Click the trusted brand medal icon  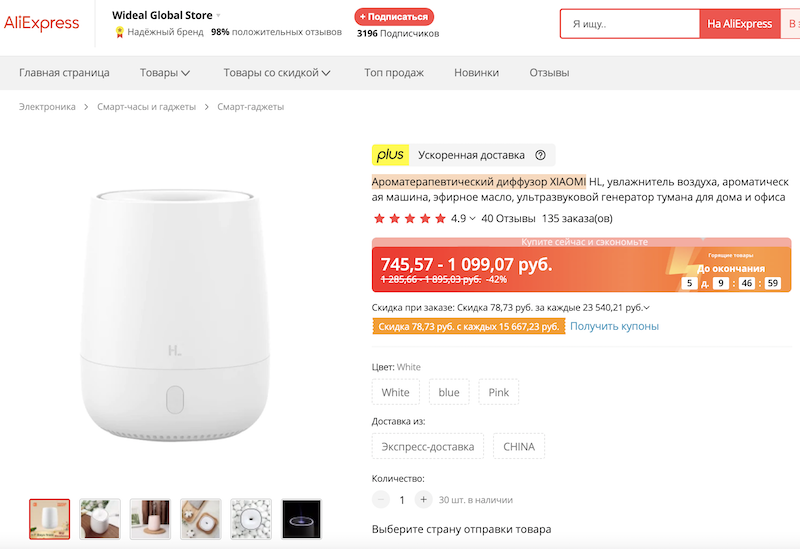(120, 32)
